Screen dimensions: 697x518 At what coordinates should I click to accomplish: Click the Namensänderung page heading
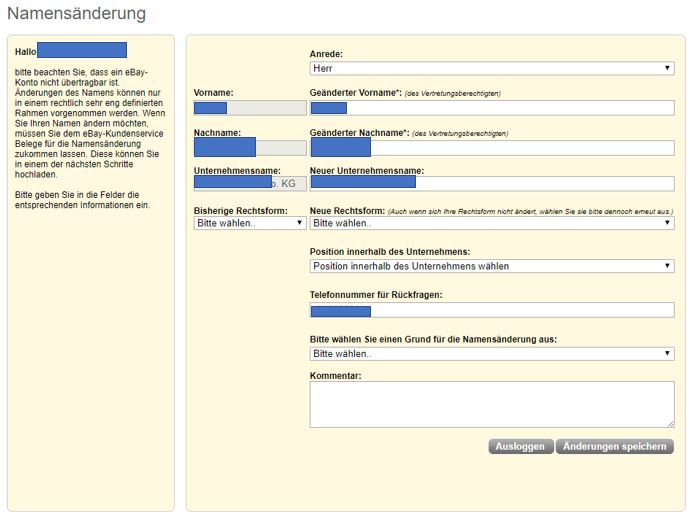coord(76,13)
